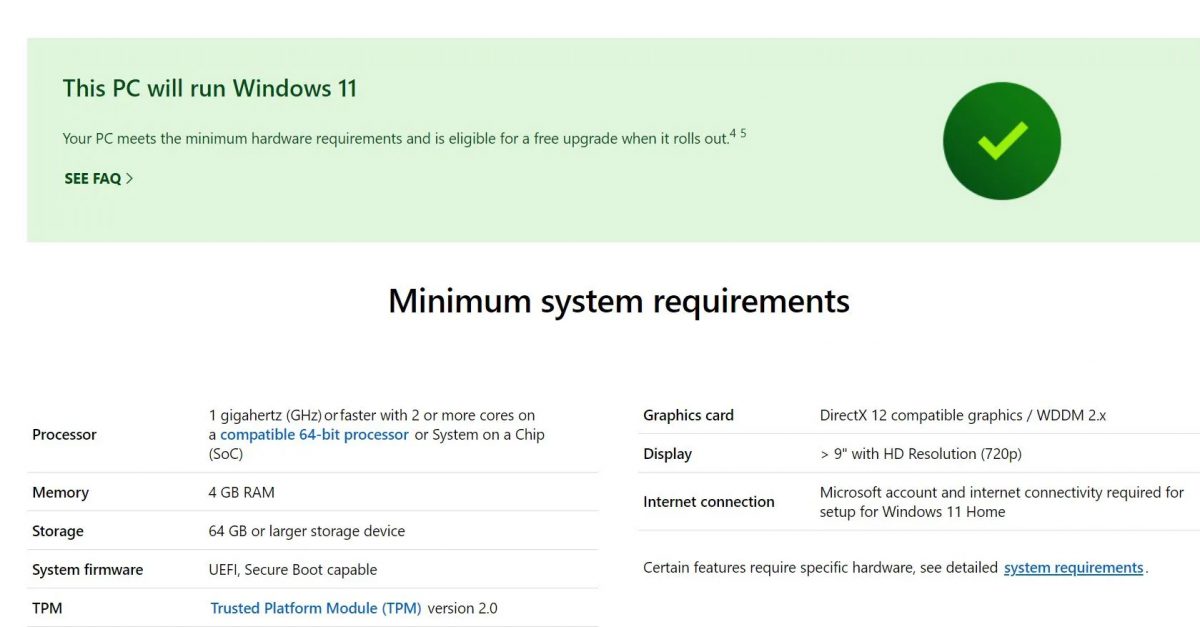Select the Storage row label
Image resolution: width=1200 pixels, height=627 pixels.
[58, 531]
